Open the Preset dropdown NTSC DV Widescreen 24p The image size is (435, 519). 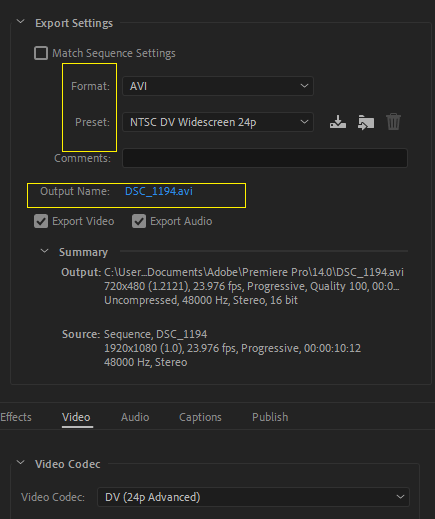pyautogui.click(x=218, y=122)
